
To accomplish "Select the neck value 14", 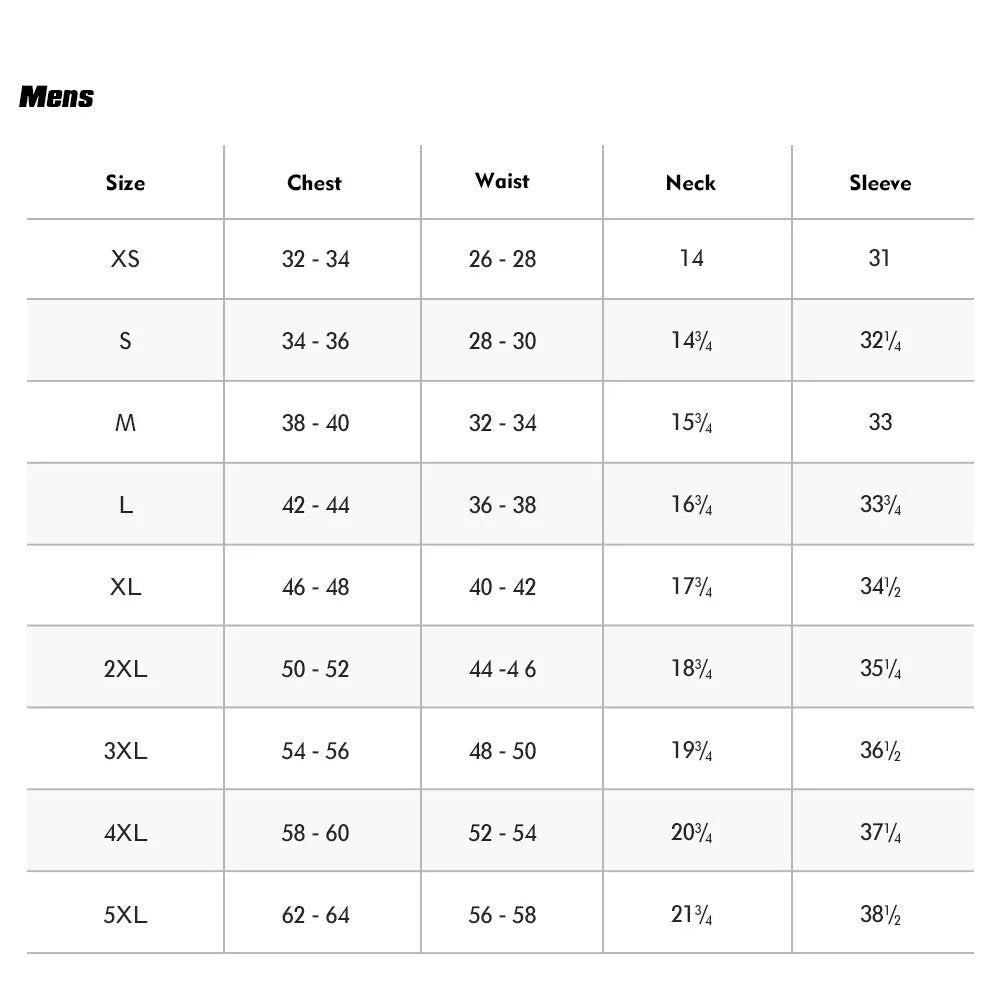I will click(x=691, y=258).
